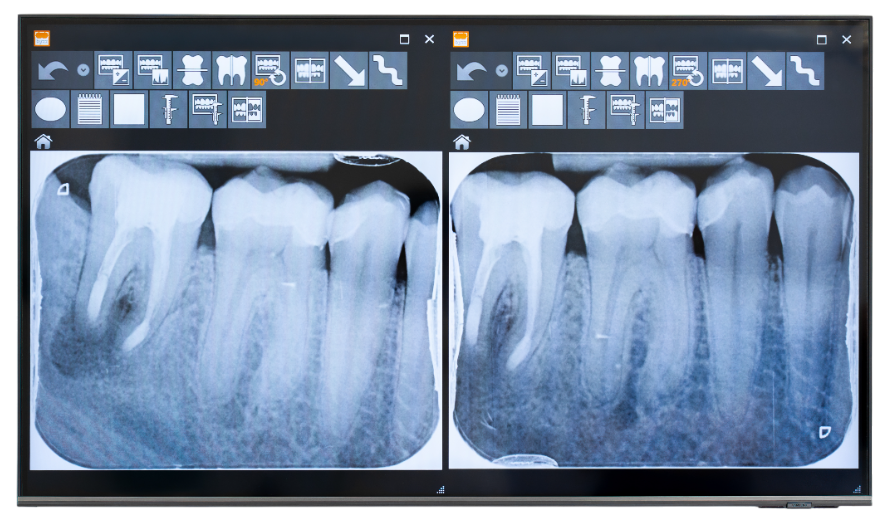
Task: Select the caliper measurement tool in the left panel
Action: click(168, 110)
